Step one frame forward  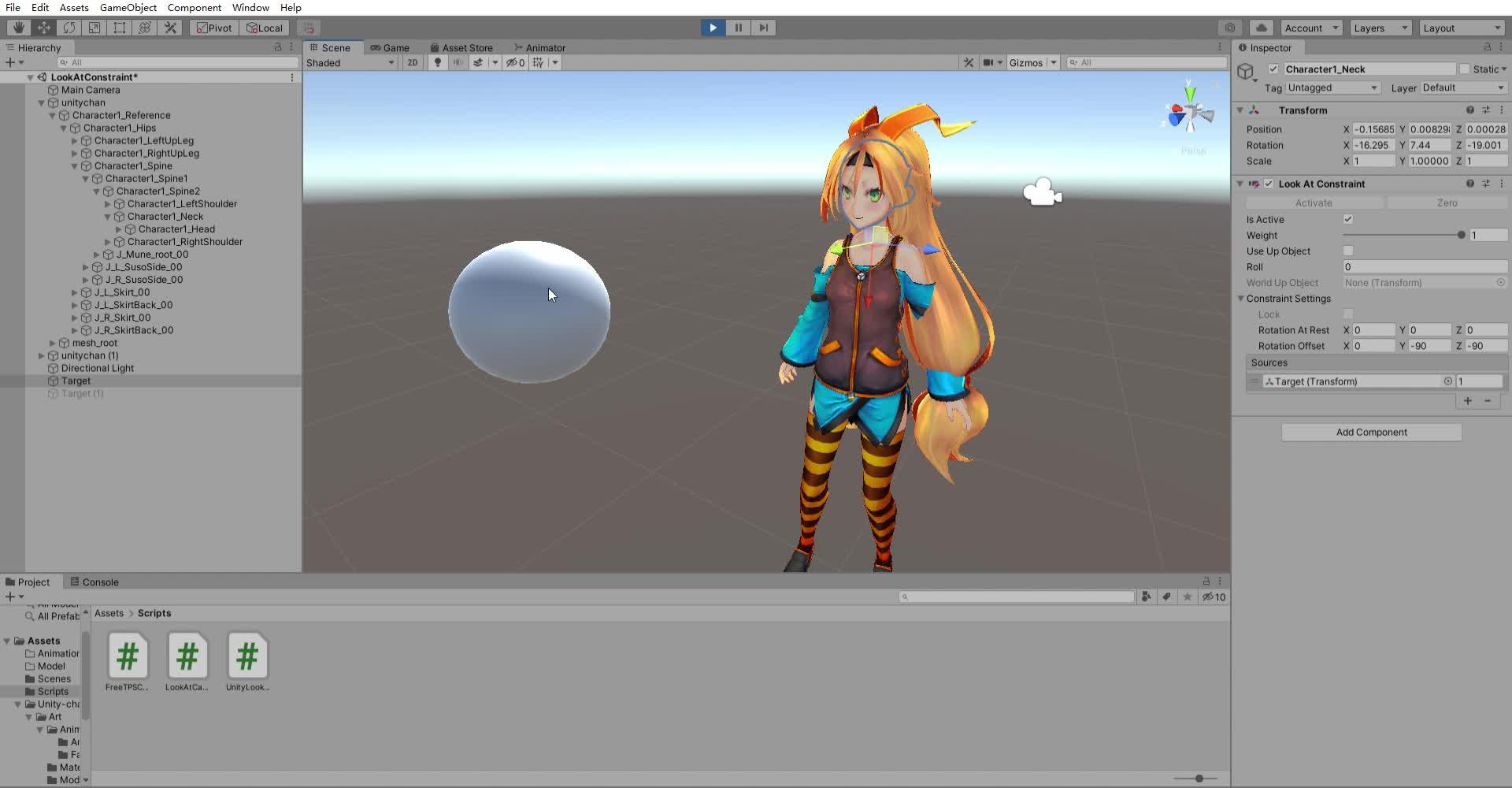tap(763, 28)
